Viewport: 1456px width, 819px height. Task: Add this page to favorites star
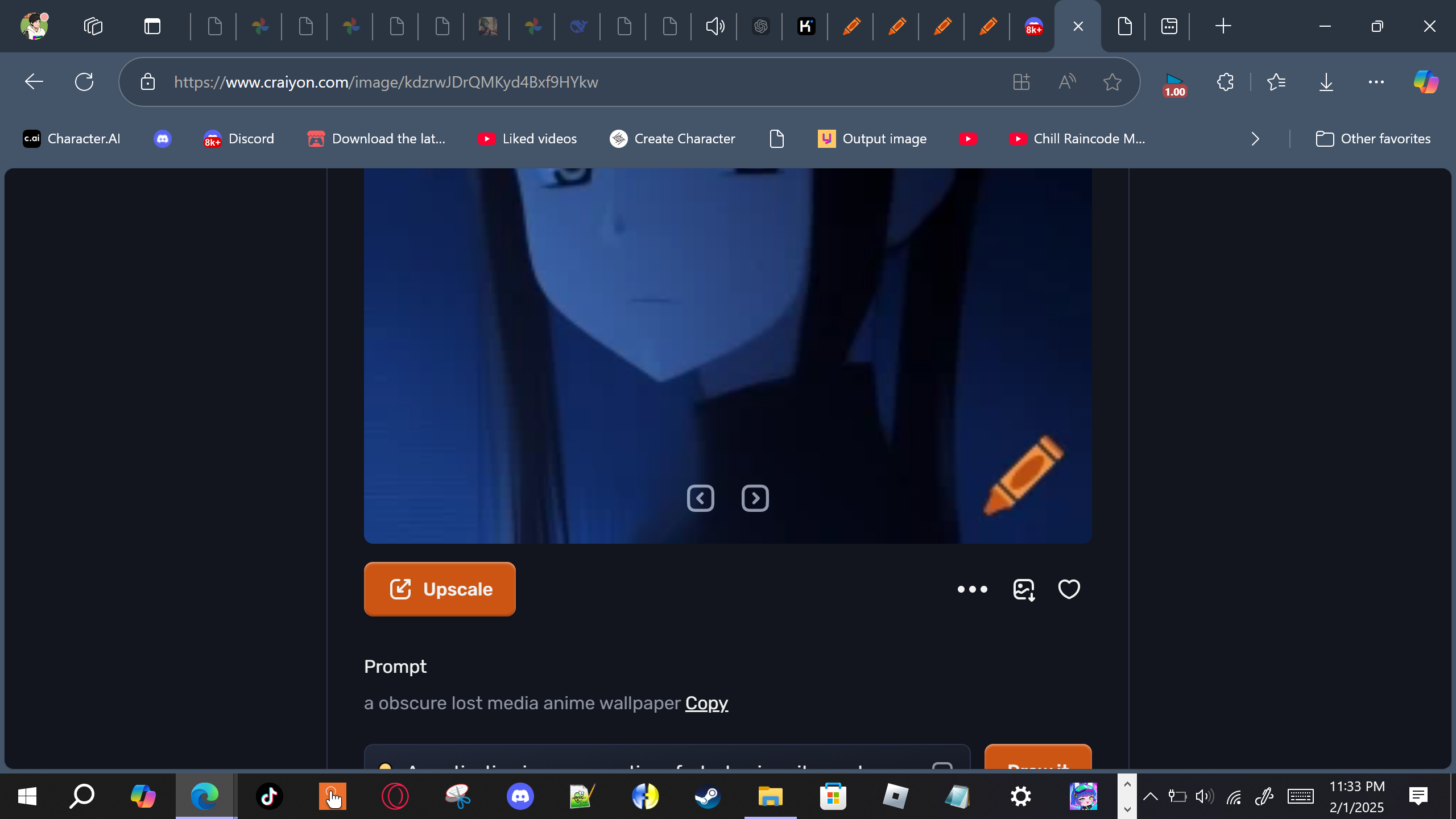(x=1112, y=82)
